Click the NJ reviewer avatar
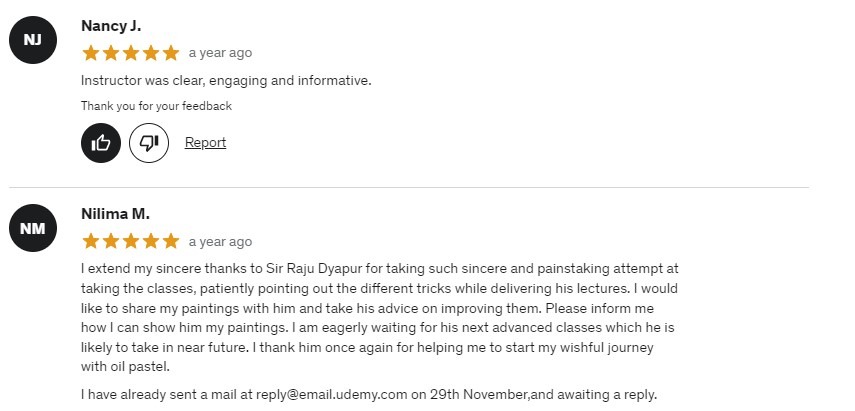 33,40
